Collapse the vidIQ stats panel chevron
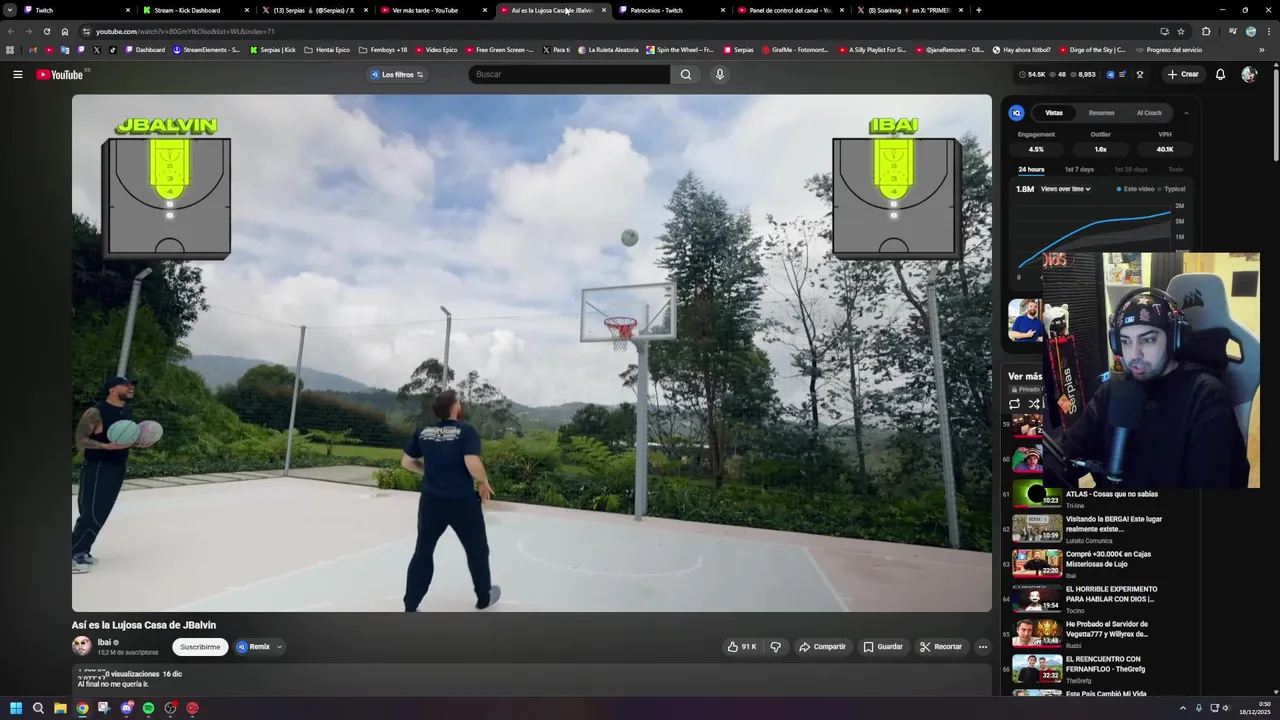This screenshot has height=720, width=1280. tap(1186, 113)
